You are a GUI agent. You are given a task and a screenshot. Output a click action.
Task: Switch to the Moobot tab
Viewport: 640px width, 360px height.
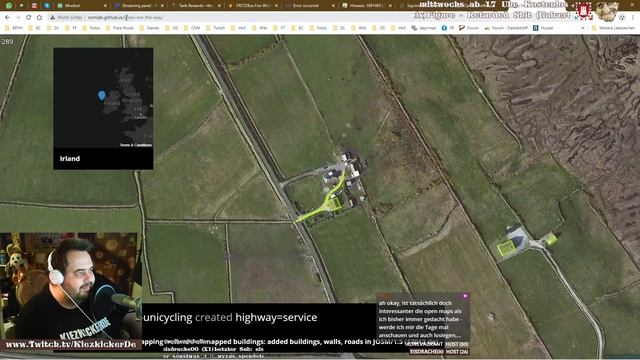(82, 6)
